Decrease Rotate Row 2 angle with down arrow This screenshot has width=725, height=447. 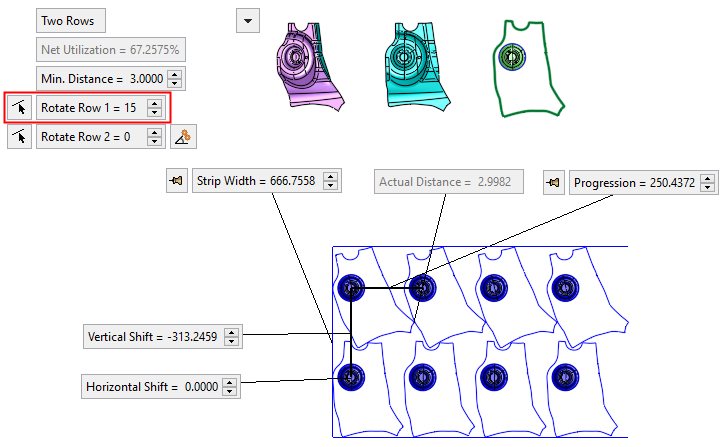154,141
